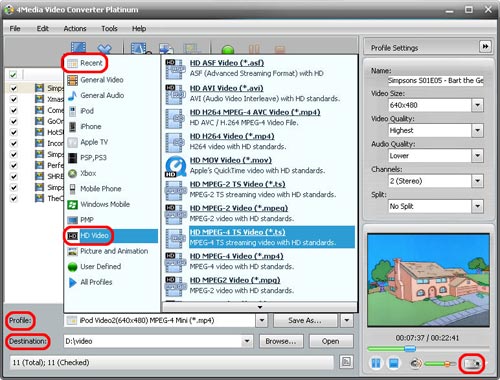Uncheck the Xmas file checkbox

pyautogui.click(x=13, y=99)
